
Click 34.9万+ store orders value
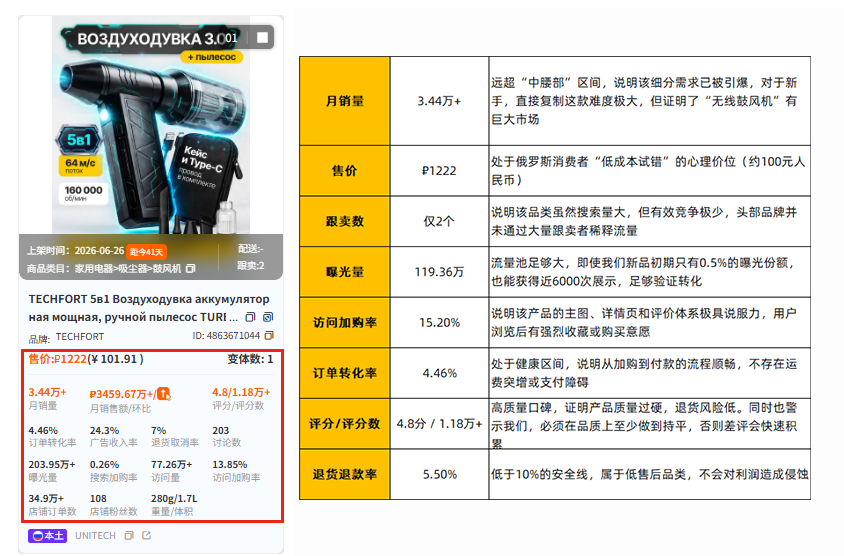point(46,498)
